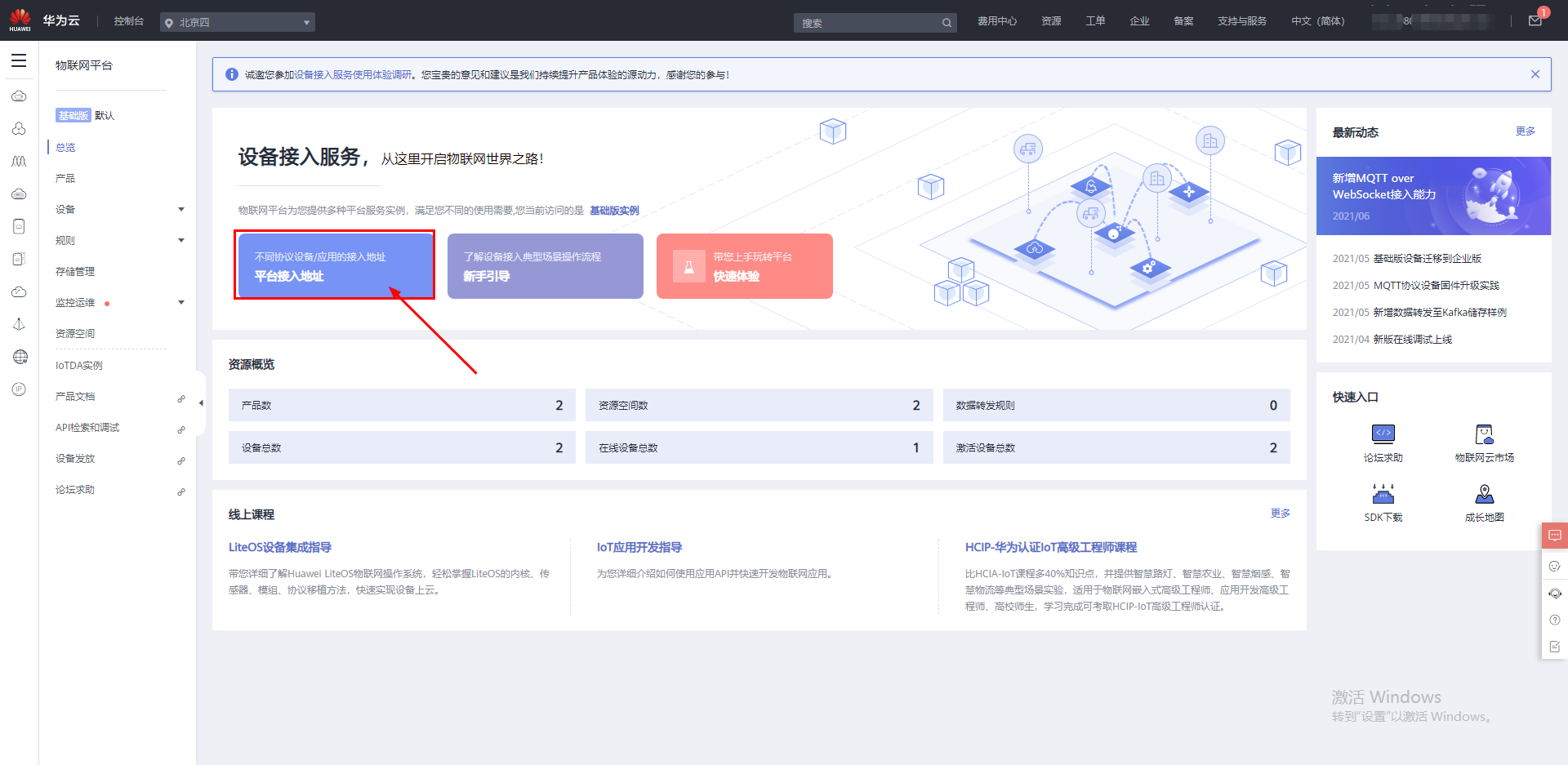
Task: Expand the 监控运维 sidebar menu
Action: [x=181, y=303]
